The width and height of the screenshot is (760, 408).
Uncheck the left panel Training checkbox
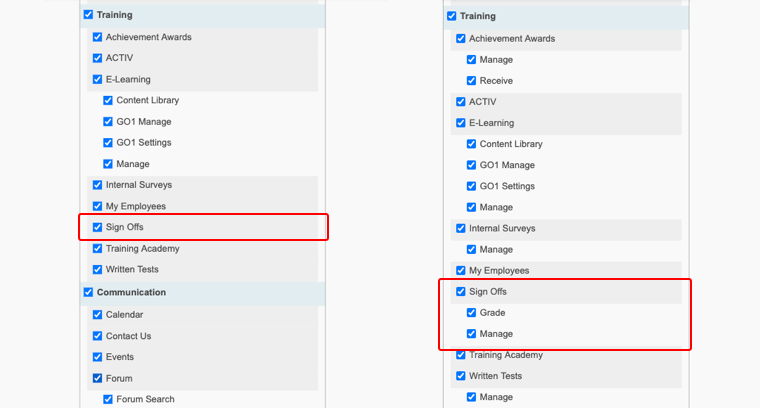coord(88,15)
